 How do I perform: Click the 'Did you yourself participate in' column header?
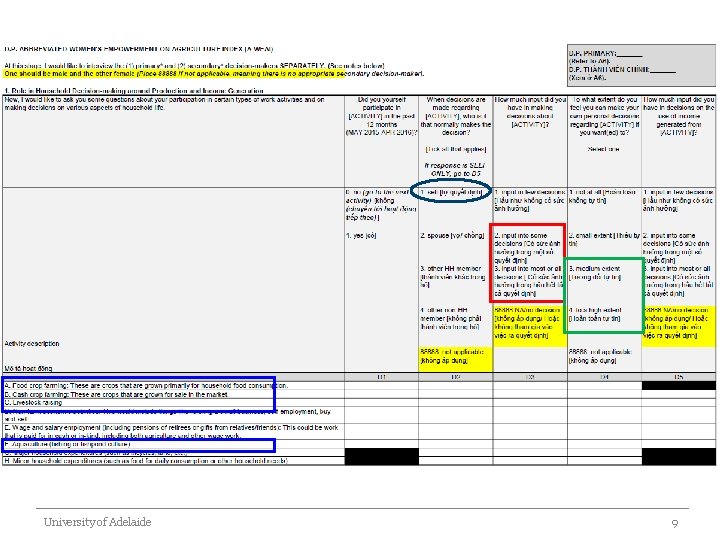coord(382,116)
